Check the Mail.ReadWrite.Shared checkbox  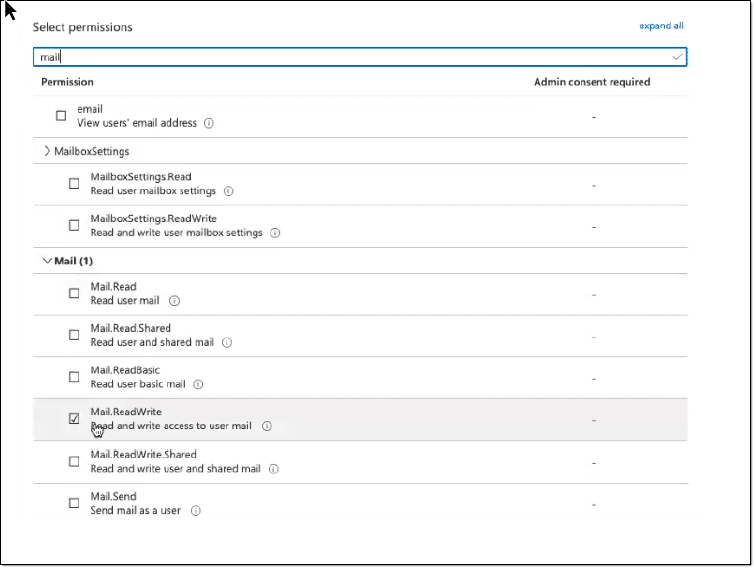coord(74,461)
